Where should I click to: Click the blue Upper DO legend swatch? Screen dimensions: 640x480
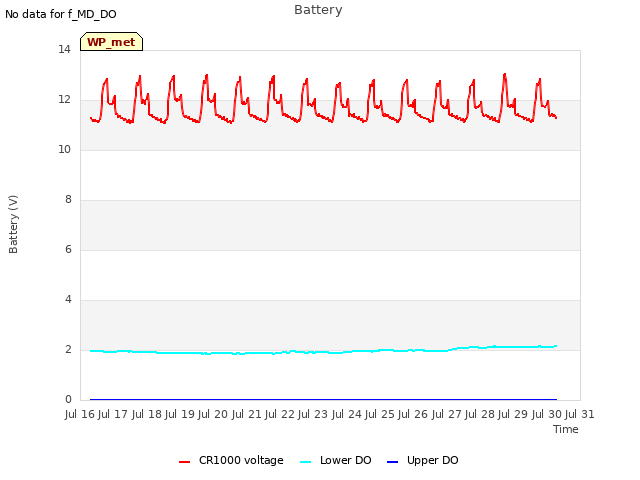pyautogui.click(x=392, y=462)
